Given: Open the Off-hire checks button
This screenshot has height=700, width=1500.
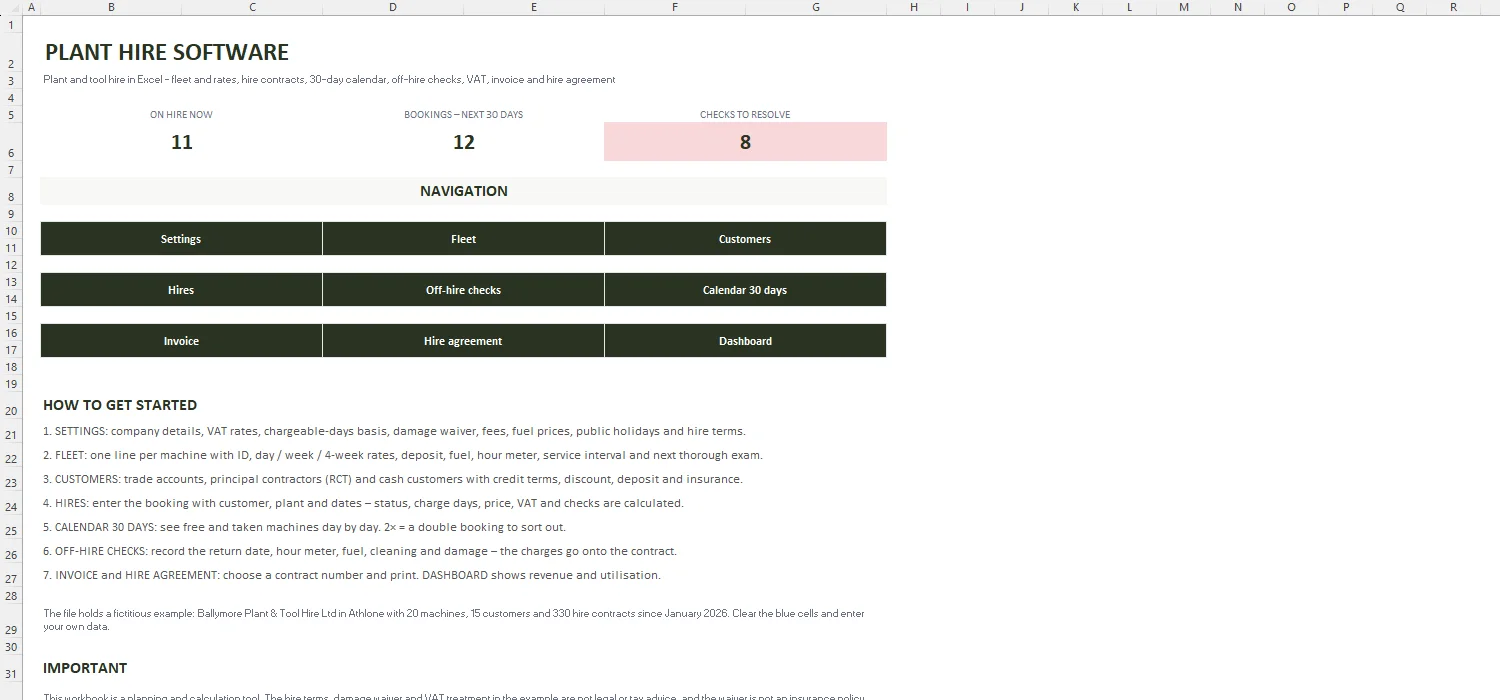Looking at the screenshot, I should click(x=463, y=290).
